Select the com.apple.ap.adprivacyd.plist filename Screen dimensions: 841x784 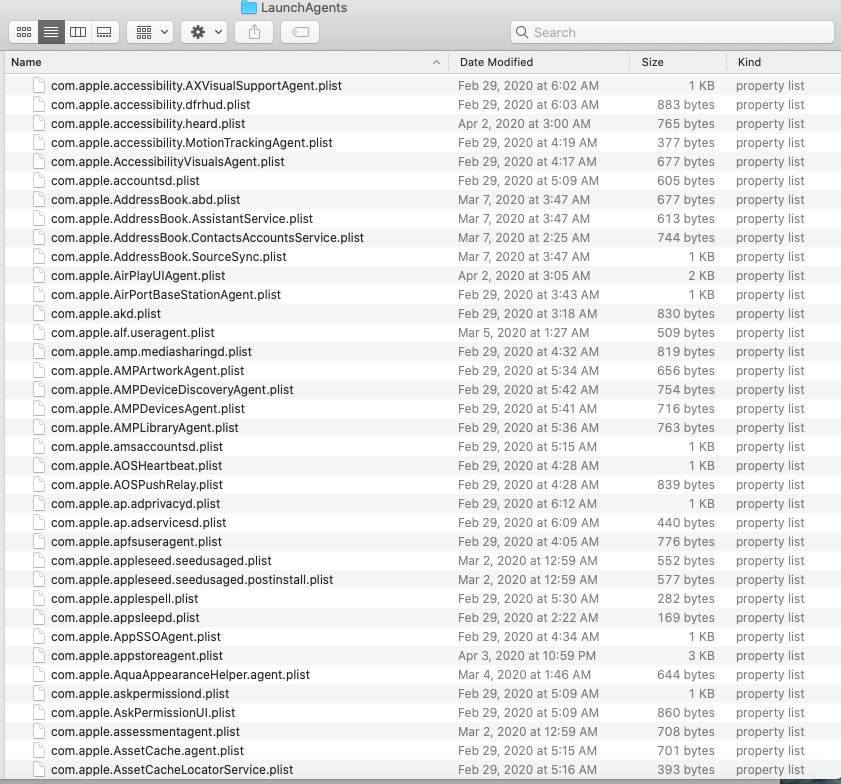(x=135, y=504)
